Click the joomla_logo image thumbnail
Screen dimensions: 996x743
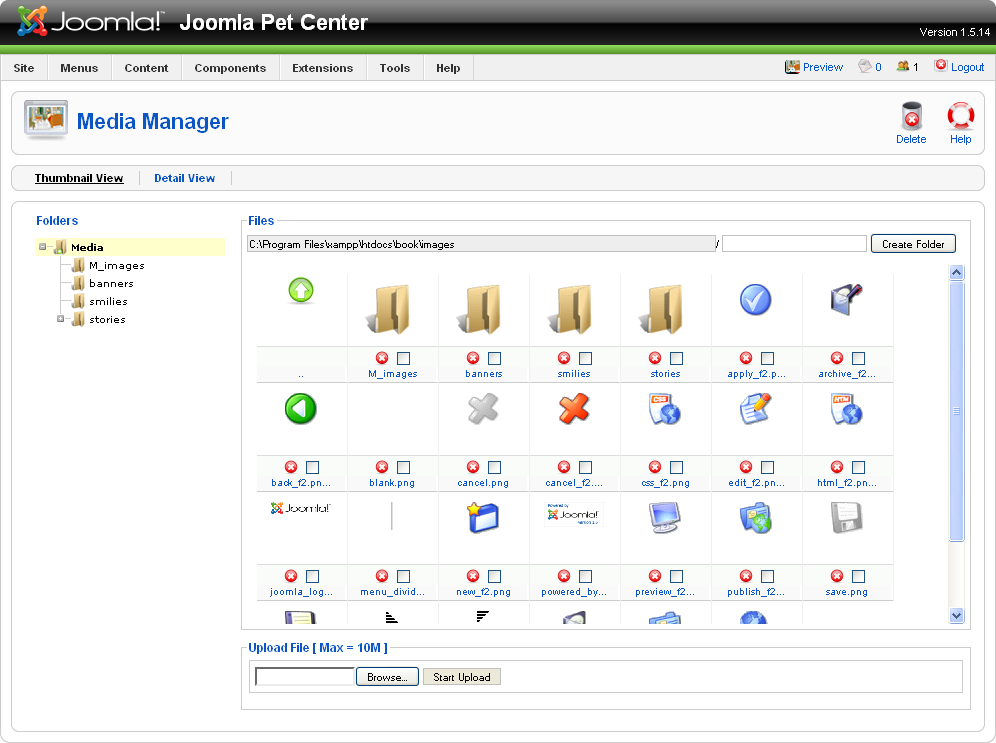click(300, 508)
